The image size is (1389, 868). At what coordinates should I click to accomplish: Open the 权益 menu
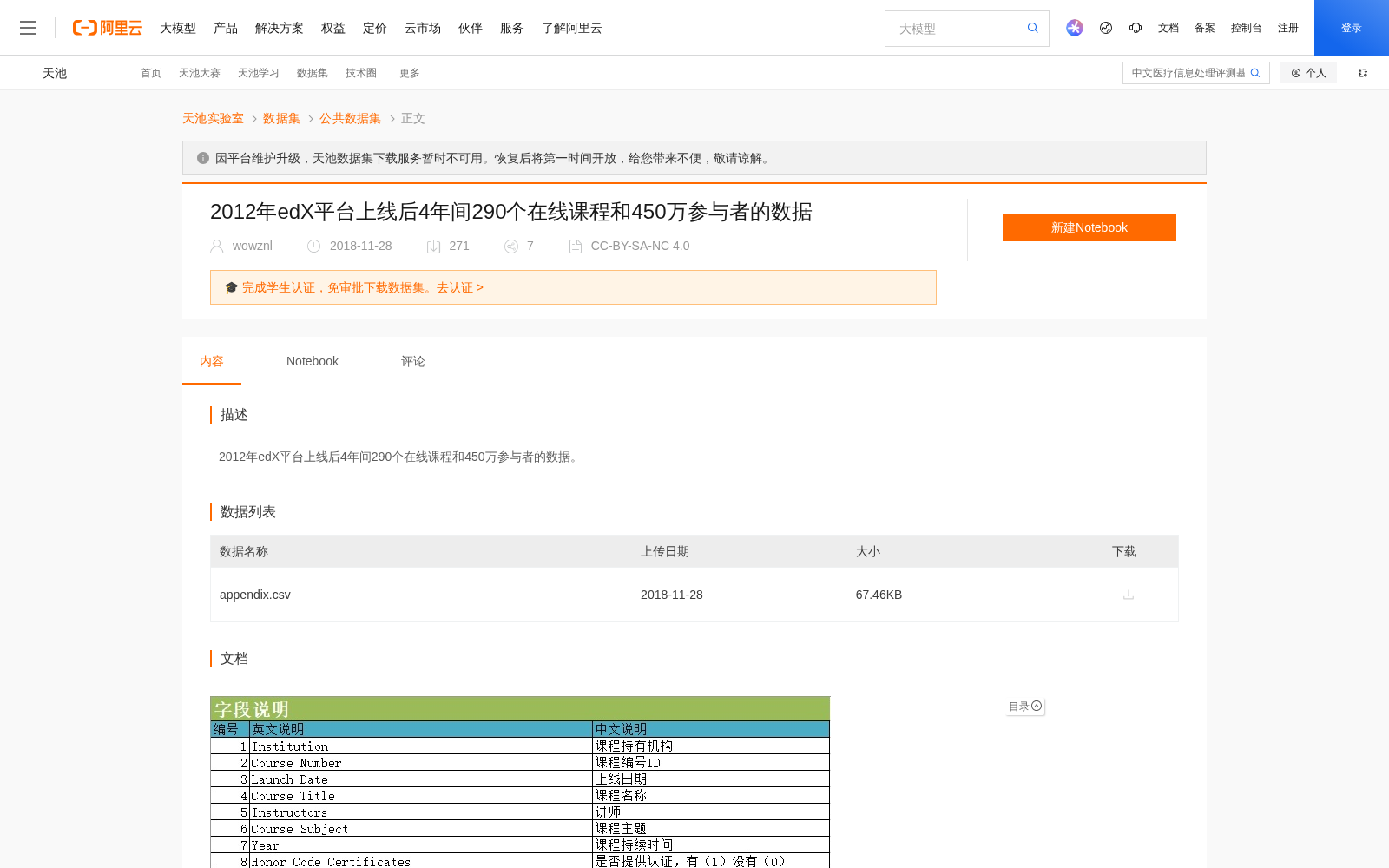333,28
